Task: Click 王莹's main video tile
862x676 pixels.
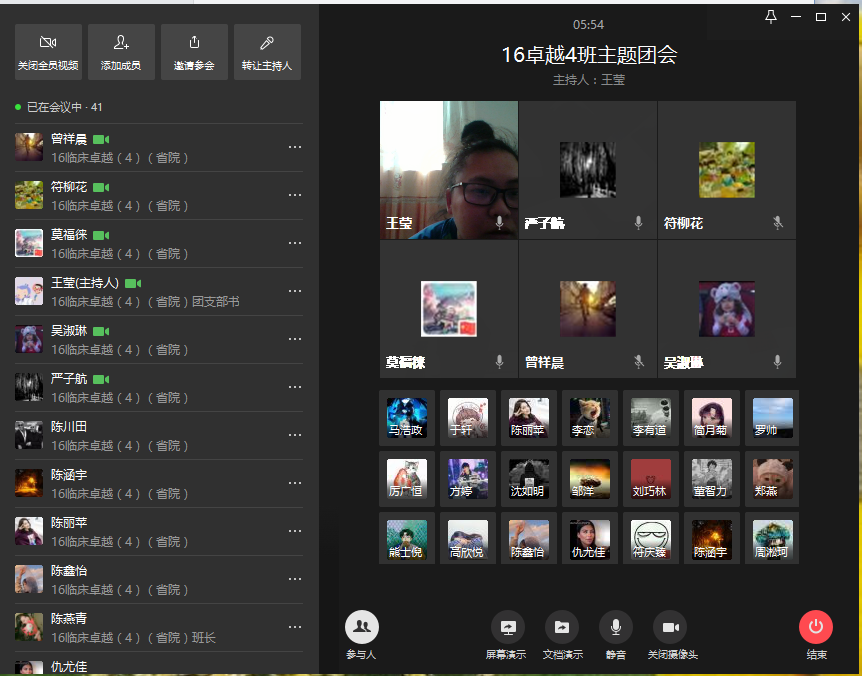Action: point(448,170)
